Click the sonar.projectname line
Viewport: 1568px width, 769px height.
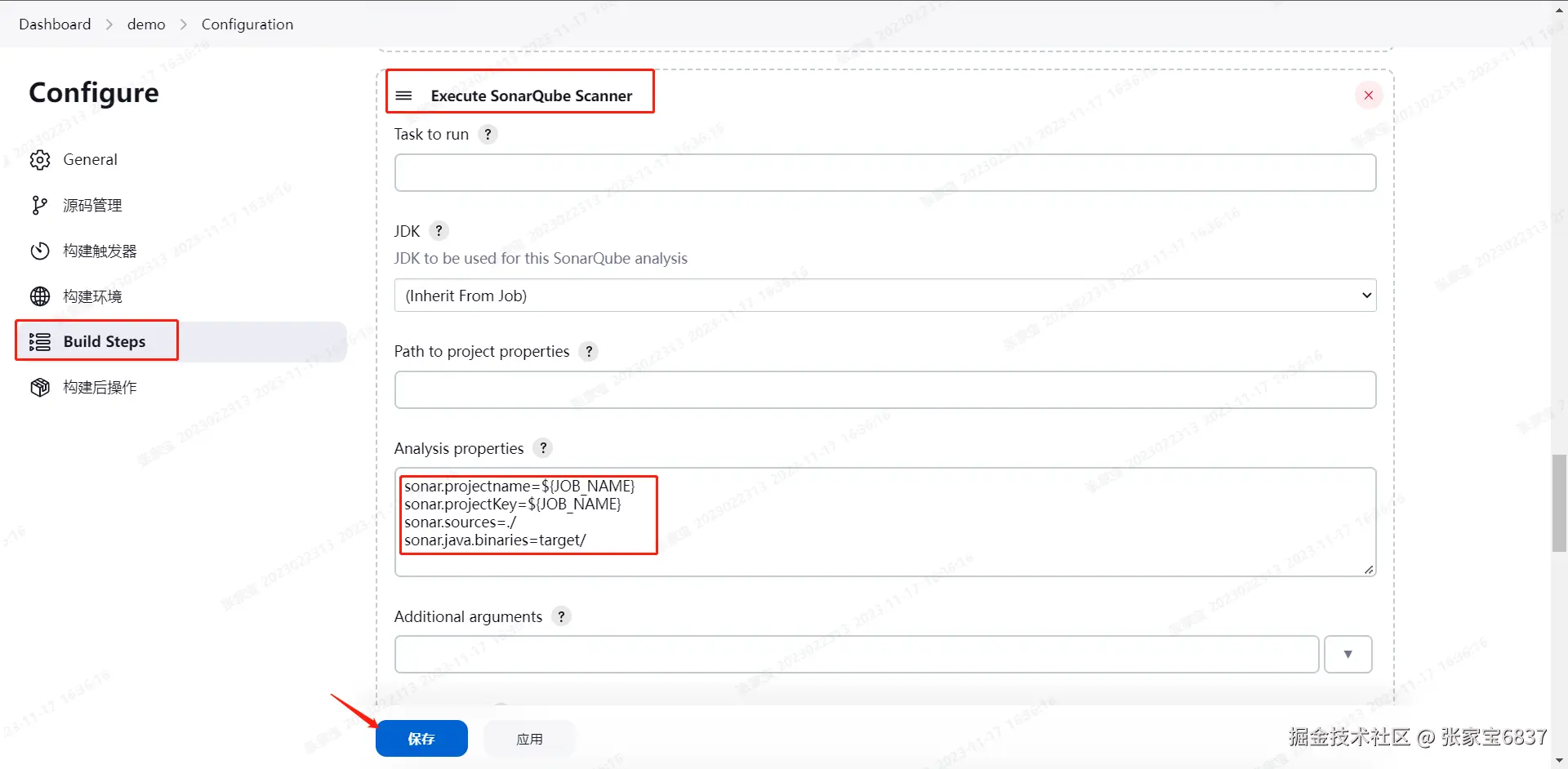tap(519, 487)
